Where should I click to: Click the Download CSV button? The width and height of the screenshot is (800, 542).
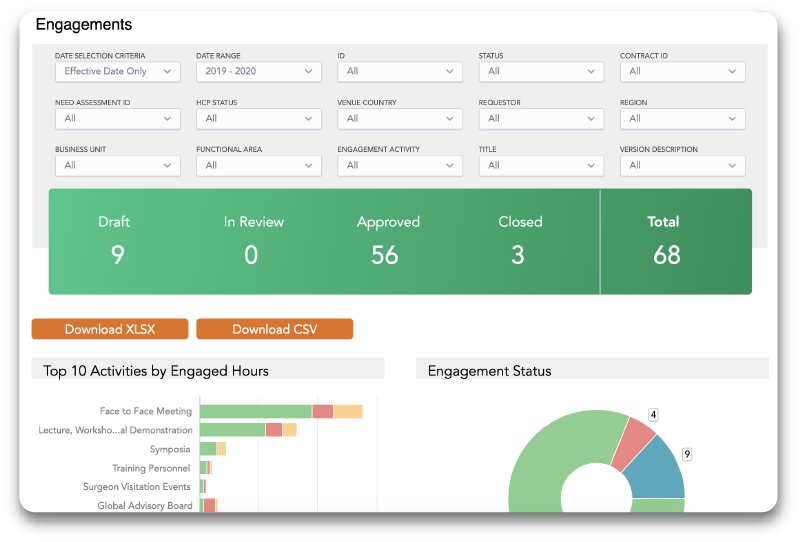pyautogui.click(x=274, y=329)
